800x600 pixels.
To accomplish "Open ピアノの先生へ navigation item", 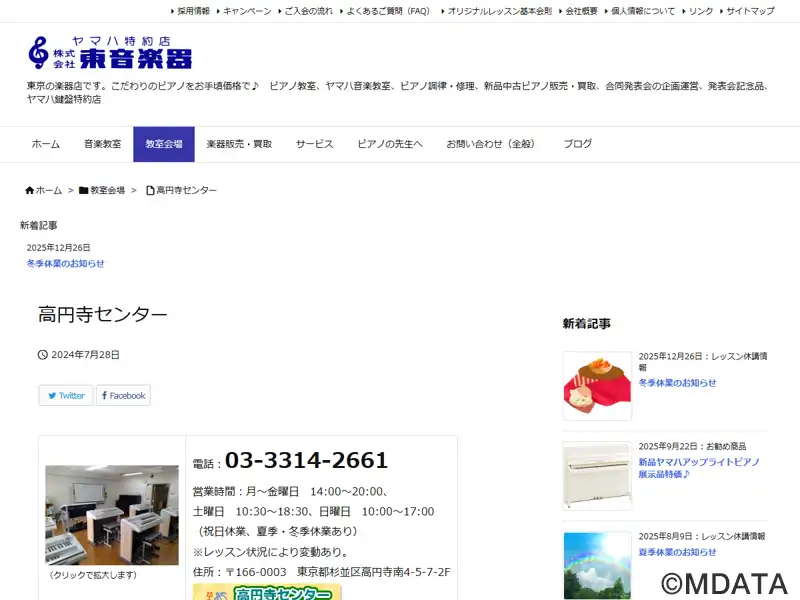I will pos(390,144).
